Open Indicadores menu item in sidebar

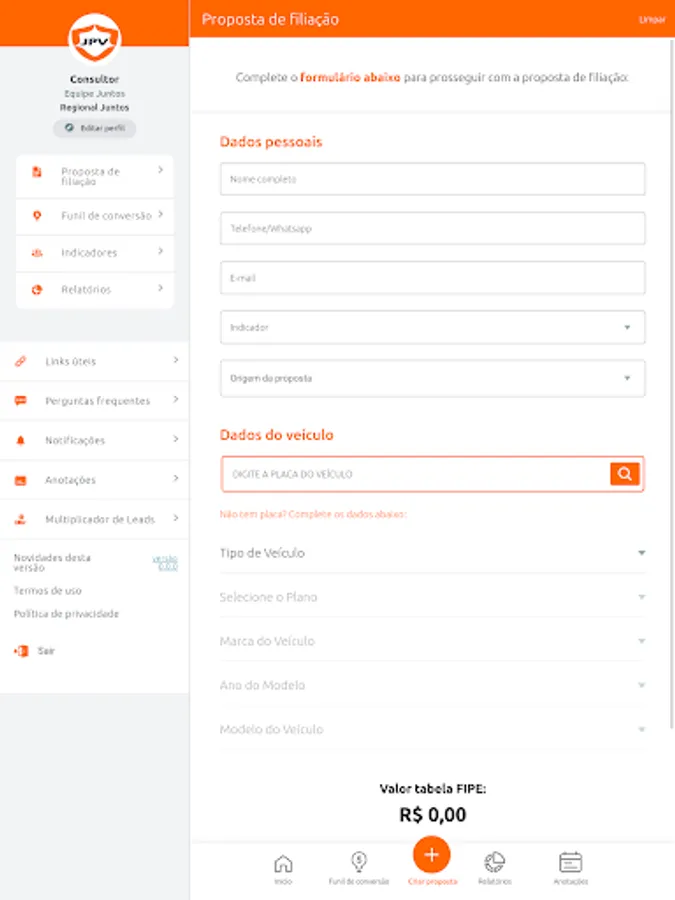coord(95,253)
